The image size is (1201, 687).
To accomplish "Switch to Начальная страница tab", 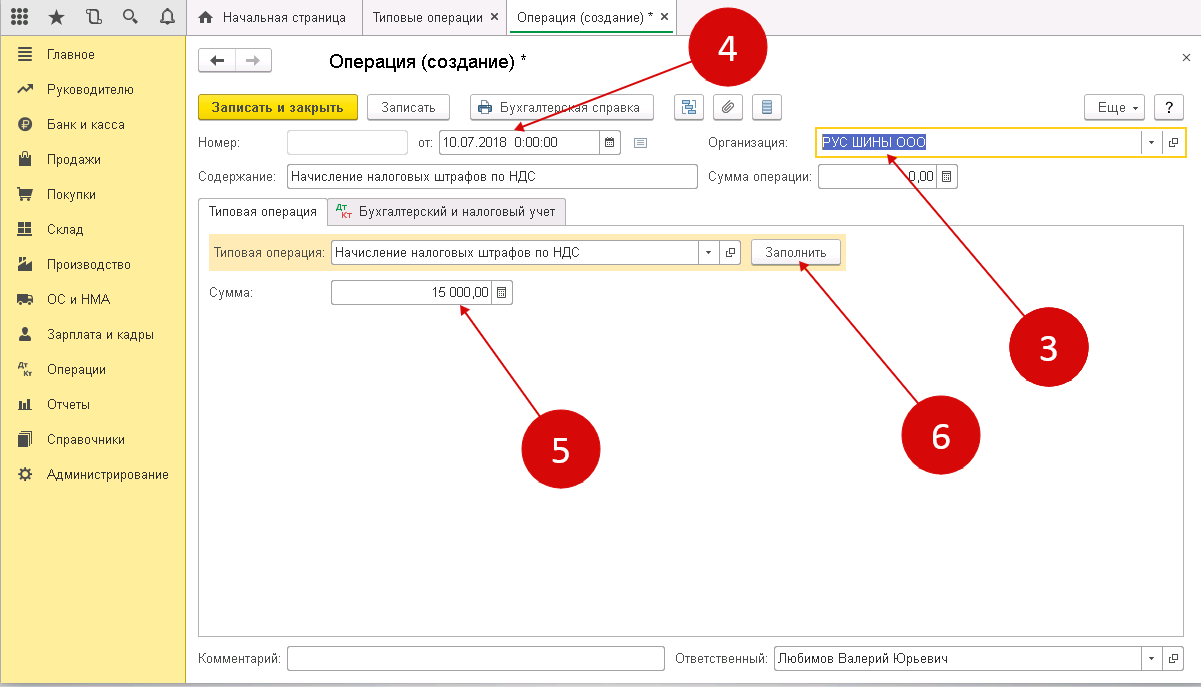I will click(274, 18).
